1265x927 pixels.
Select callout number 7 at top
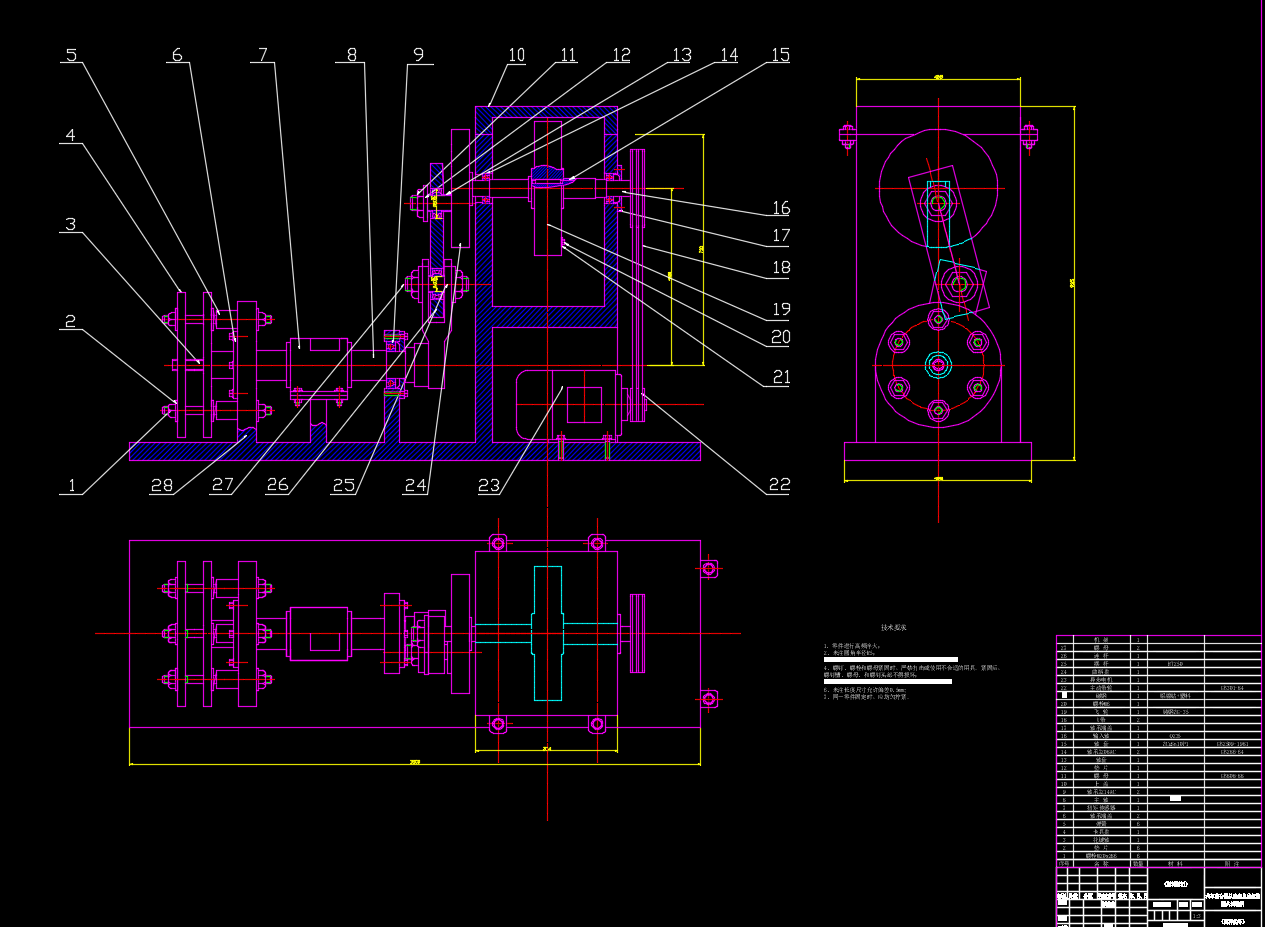click(x=263, y=55)
